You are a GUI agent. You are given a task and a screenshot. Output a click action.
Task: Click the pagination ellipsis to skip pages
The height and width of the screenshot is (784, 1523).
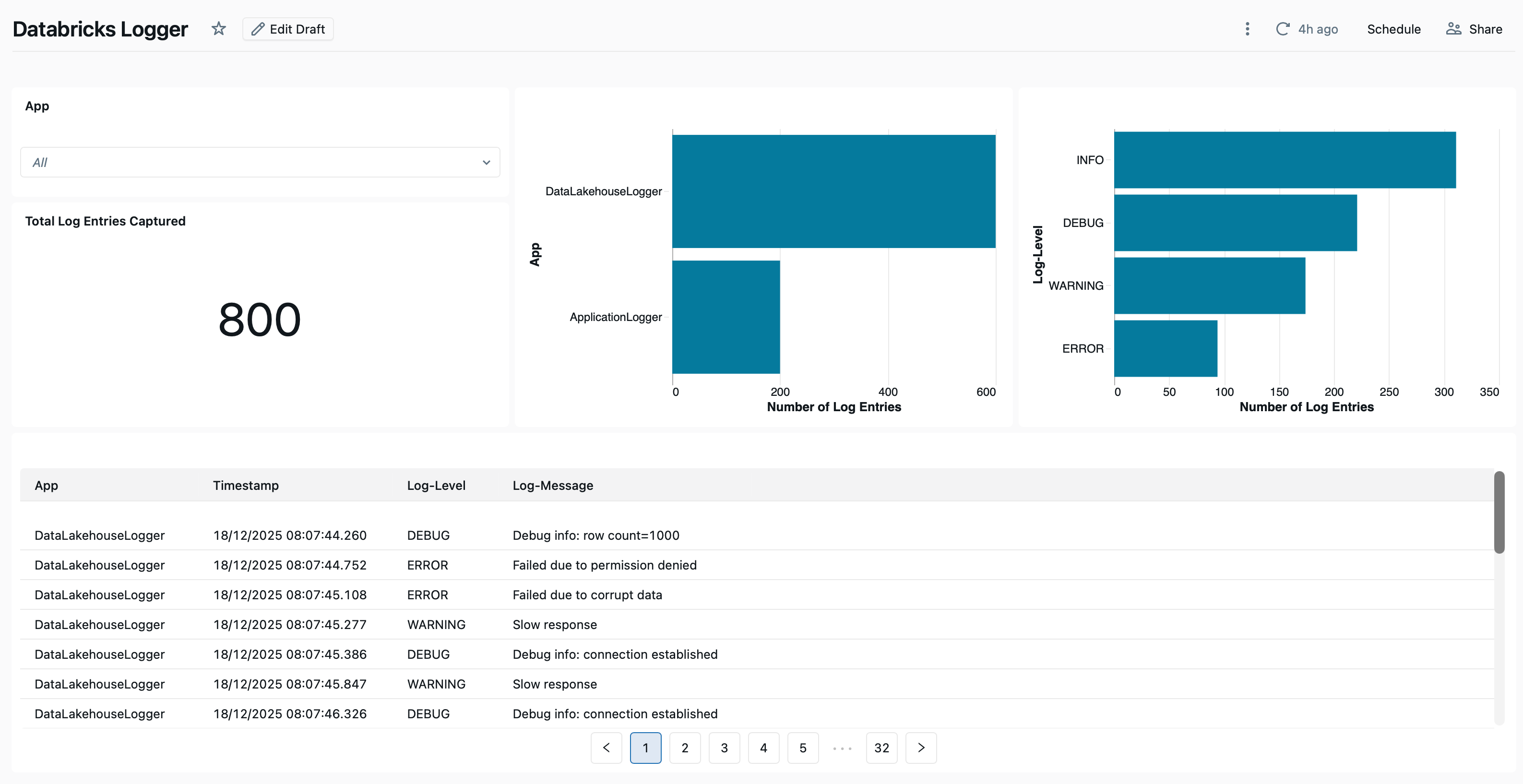coord(842,748)
